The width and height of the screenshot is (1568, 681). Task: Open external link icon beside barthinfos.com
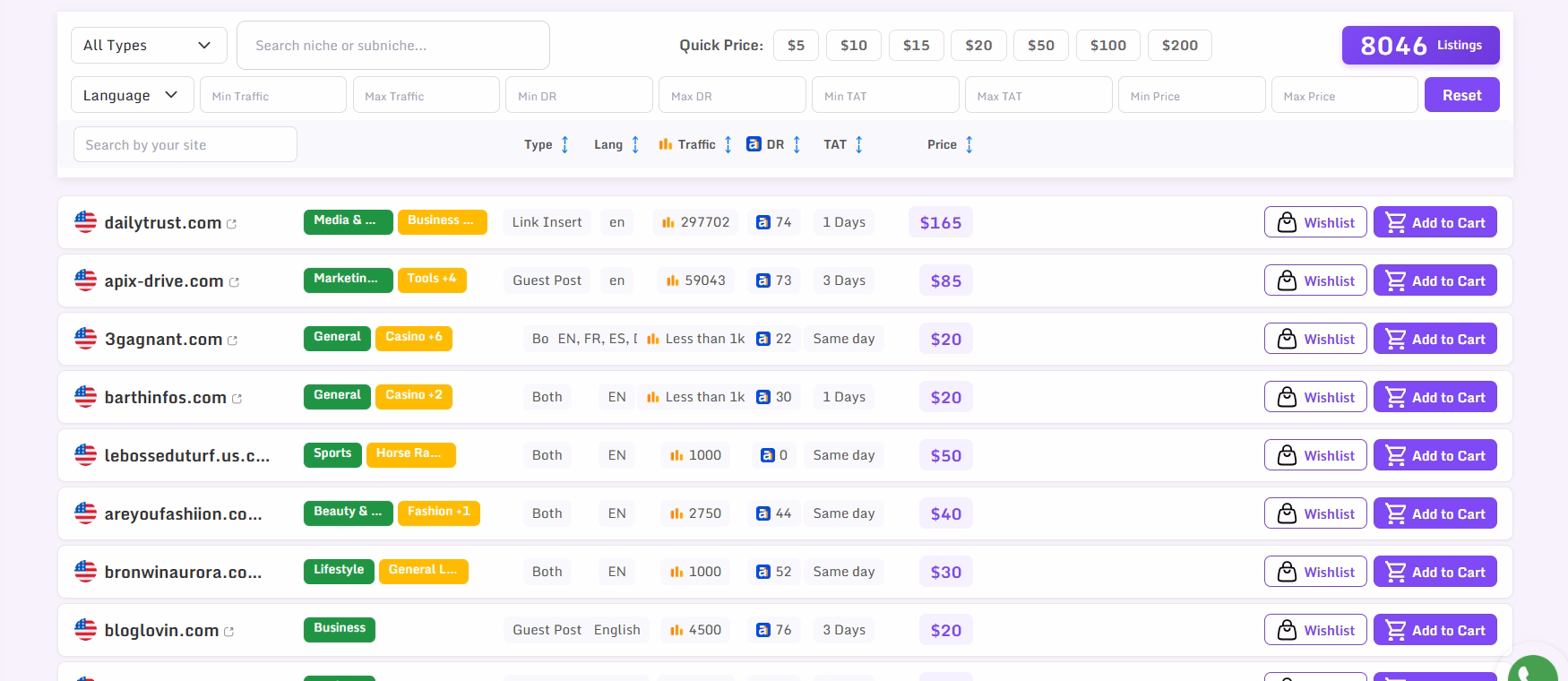pyautogui.click(x=237, y=399)
